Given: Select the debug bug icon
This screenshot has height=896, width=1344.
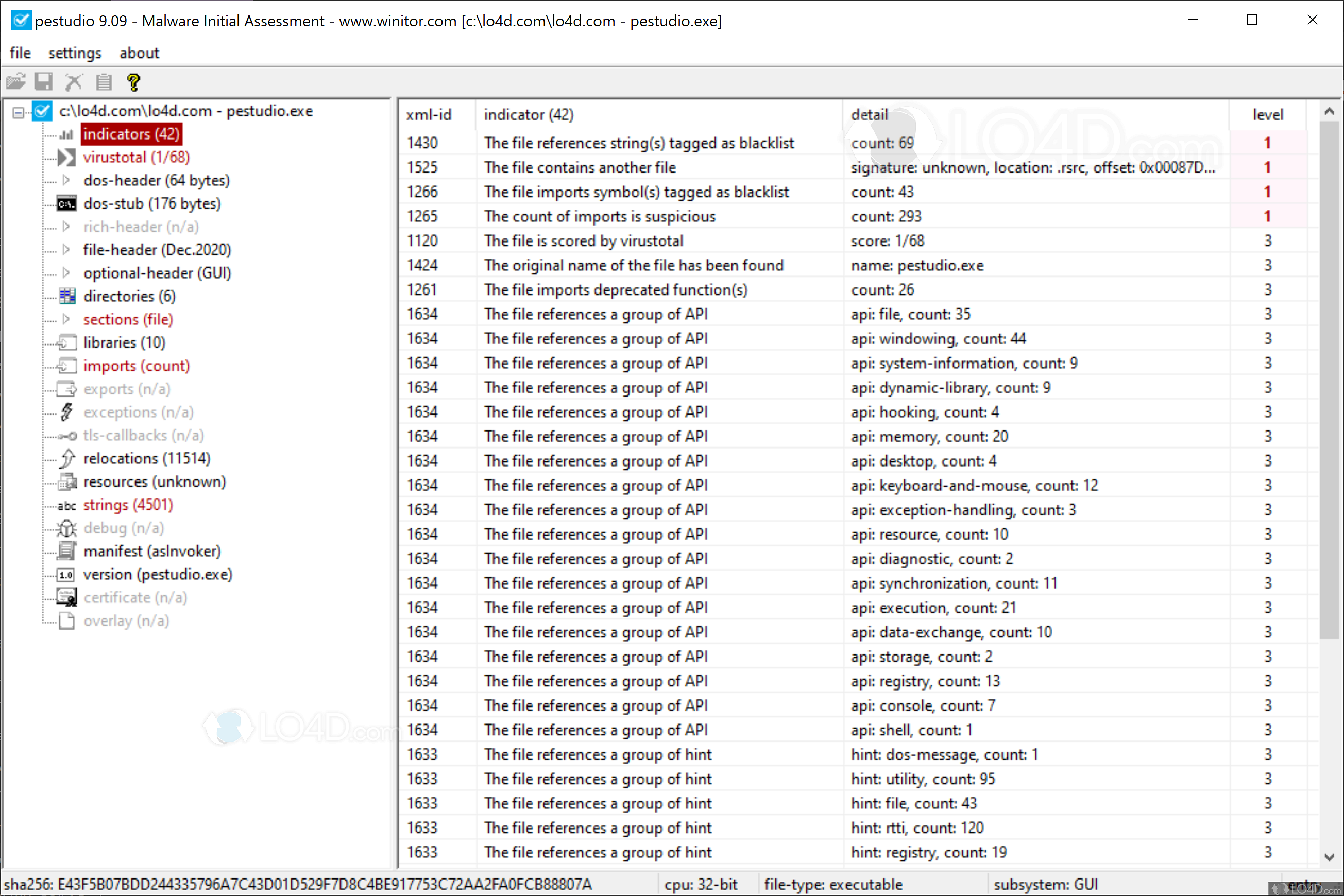Looking at the screenshot, I should point(67,528).
